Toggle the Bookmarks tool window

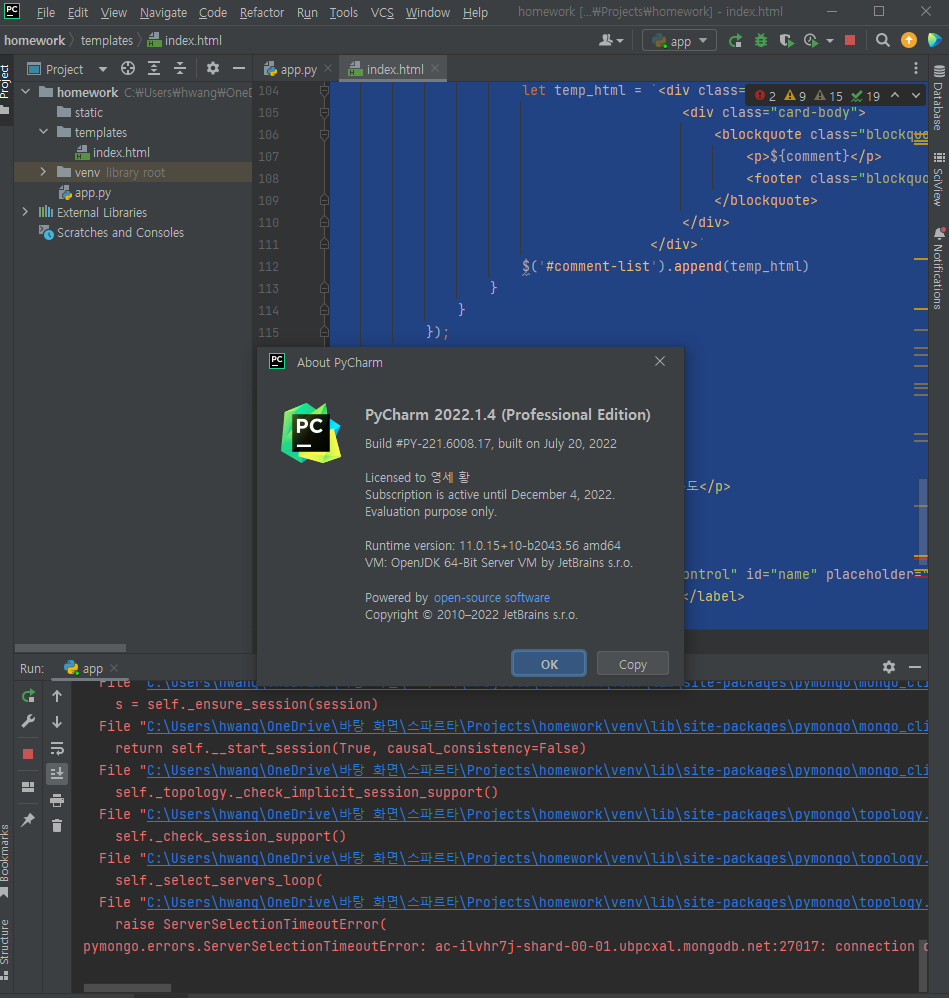click(x=5, y=861)
